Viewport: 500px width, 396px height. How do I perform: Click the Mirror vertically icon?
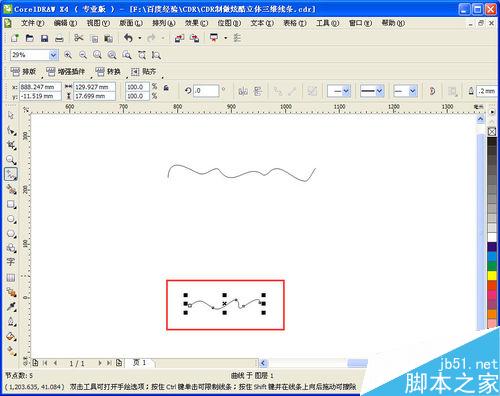258,91
